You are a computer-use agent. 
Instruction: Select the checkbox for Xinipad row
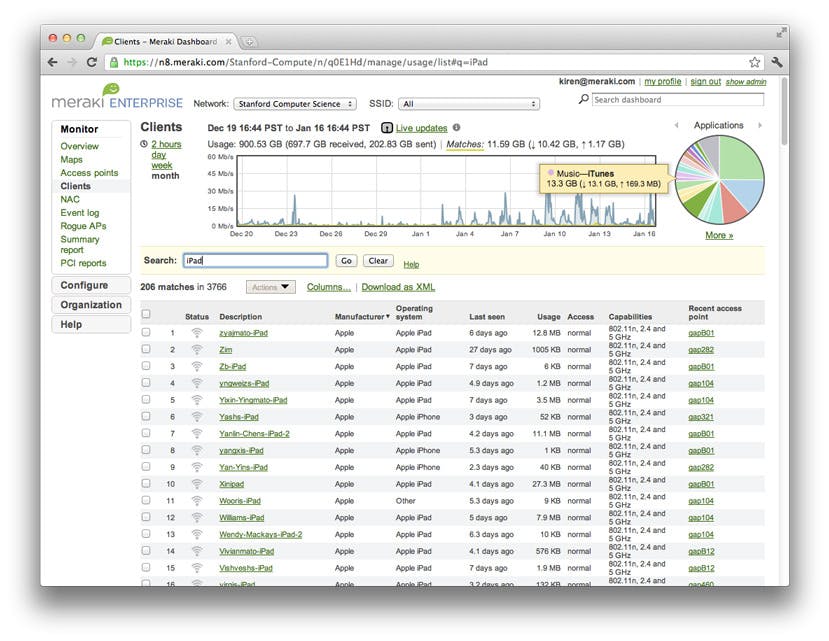pos(146,484)
